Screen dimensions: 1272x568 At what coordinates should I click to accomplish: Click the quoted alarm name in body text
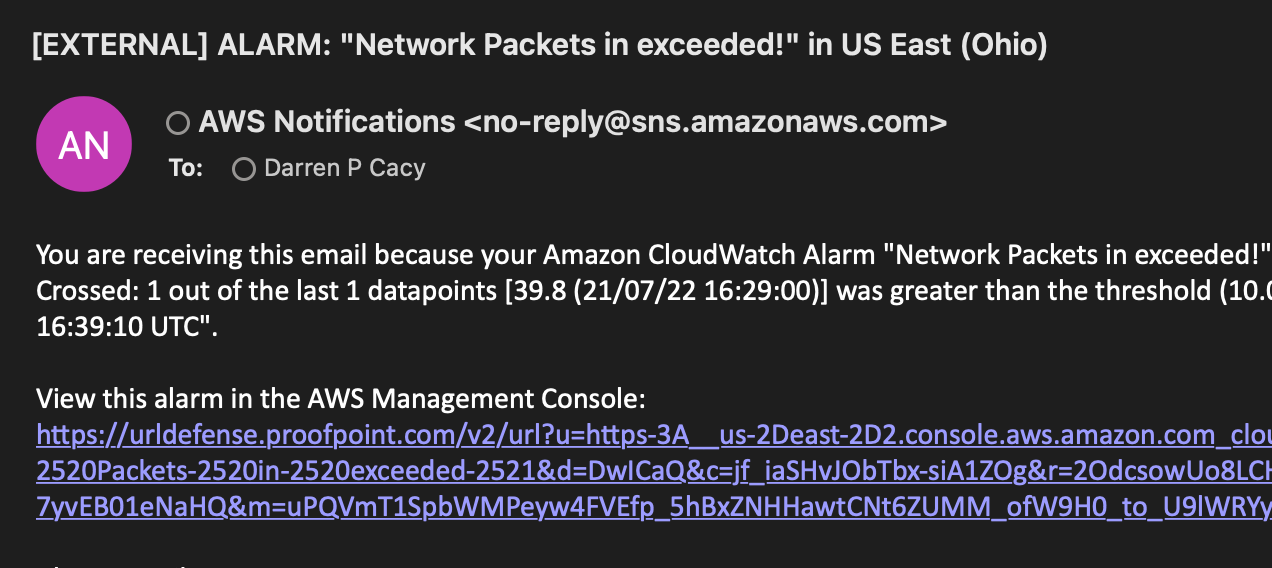pyautogui.click(x=1082, y=255)
